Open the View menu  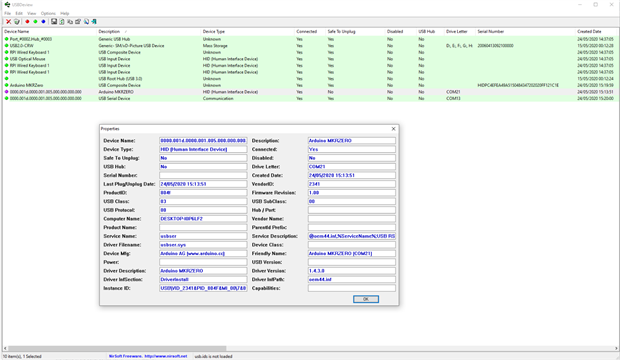32,13
